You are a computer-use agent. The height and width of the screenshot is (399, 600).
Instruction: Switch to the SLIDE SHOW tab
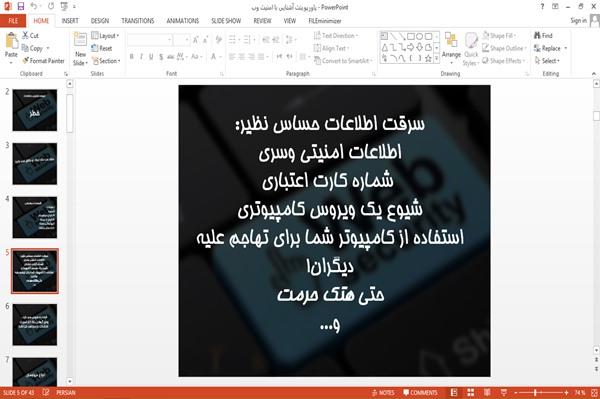click(226, 21)
